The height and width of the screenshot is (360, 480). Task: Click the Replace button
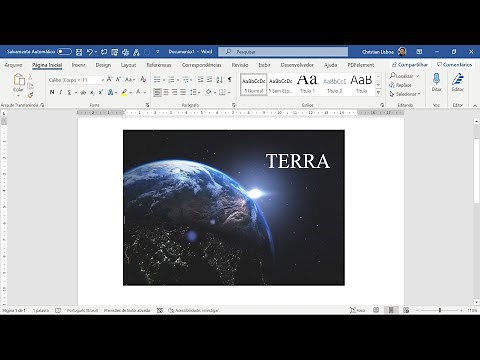point(400,85)
